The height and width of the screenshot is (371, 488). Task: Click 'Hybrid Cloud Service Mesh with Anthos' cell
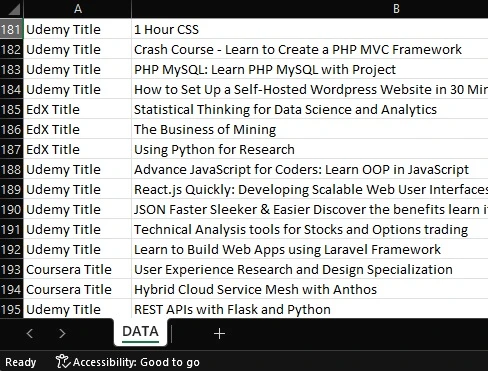(310, 289)
